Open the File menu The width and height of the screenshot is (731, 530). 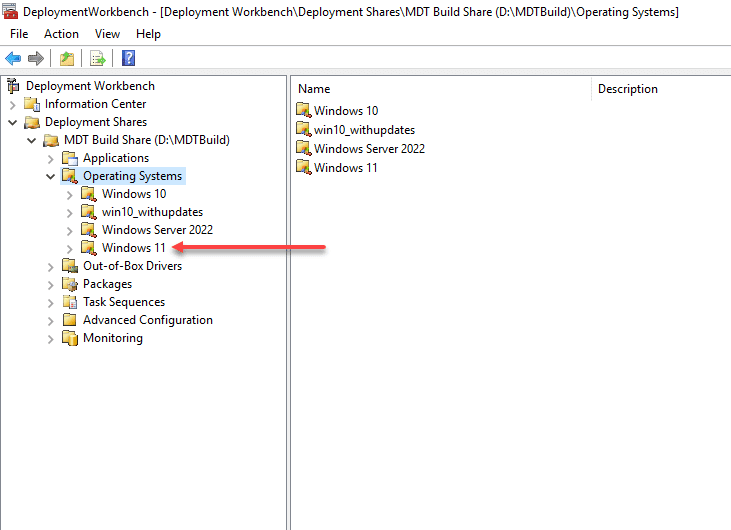tap(19, 34)
